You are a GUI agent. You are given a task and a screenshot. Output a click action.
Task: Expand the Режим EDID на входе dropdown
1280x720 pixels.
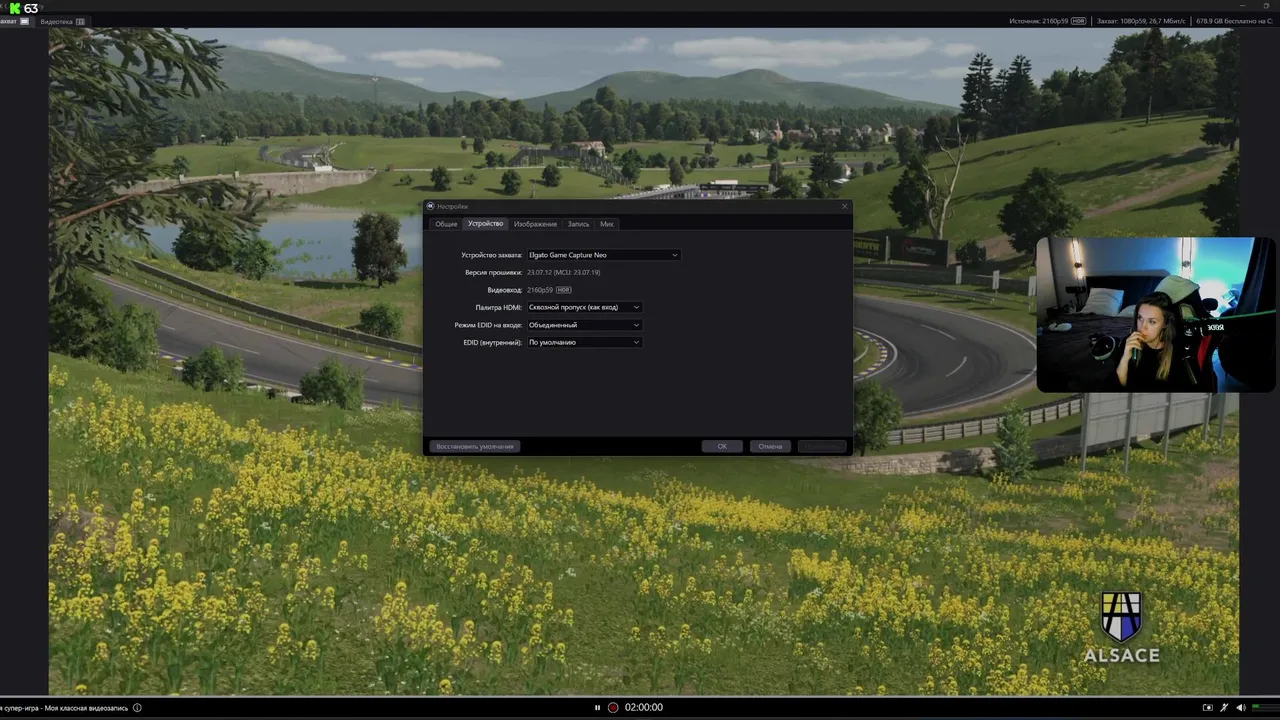[584, 325]
